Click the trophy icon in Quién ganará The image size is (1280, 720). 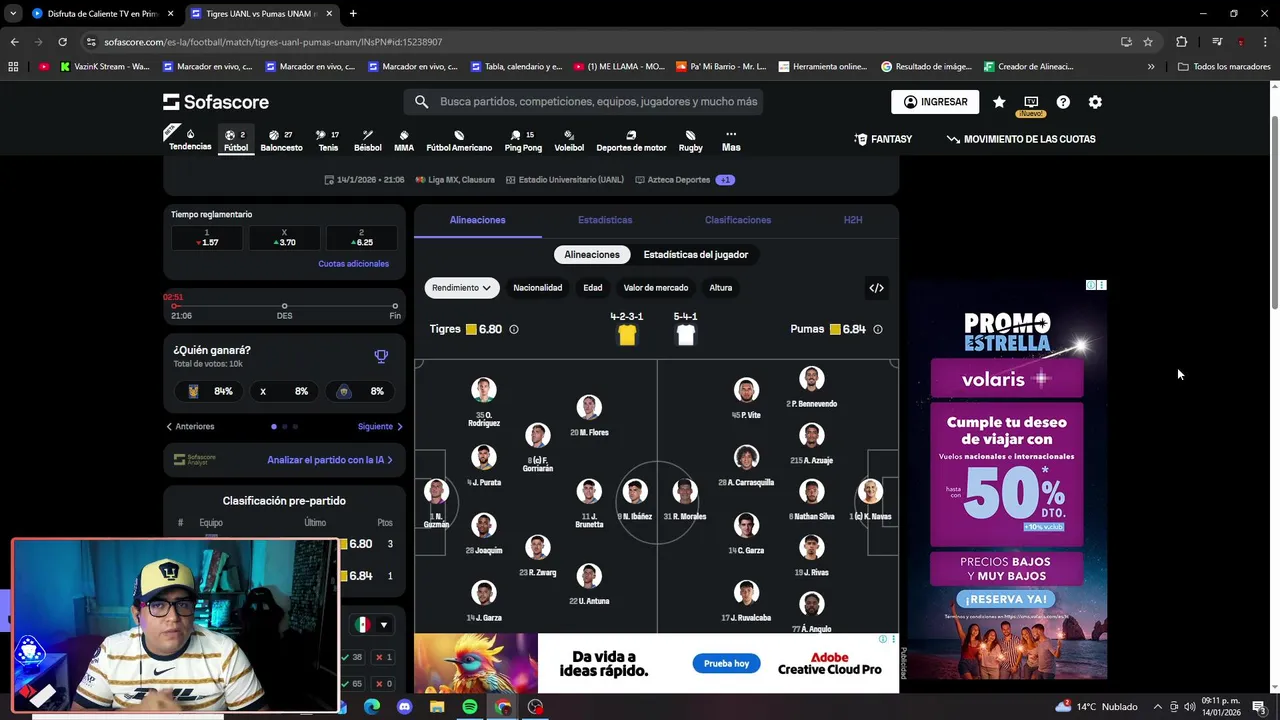pos(381,356)
